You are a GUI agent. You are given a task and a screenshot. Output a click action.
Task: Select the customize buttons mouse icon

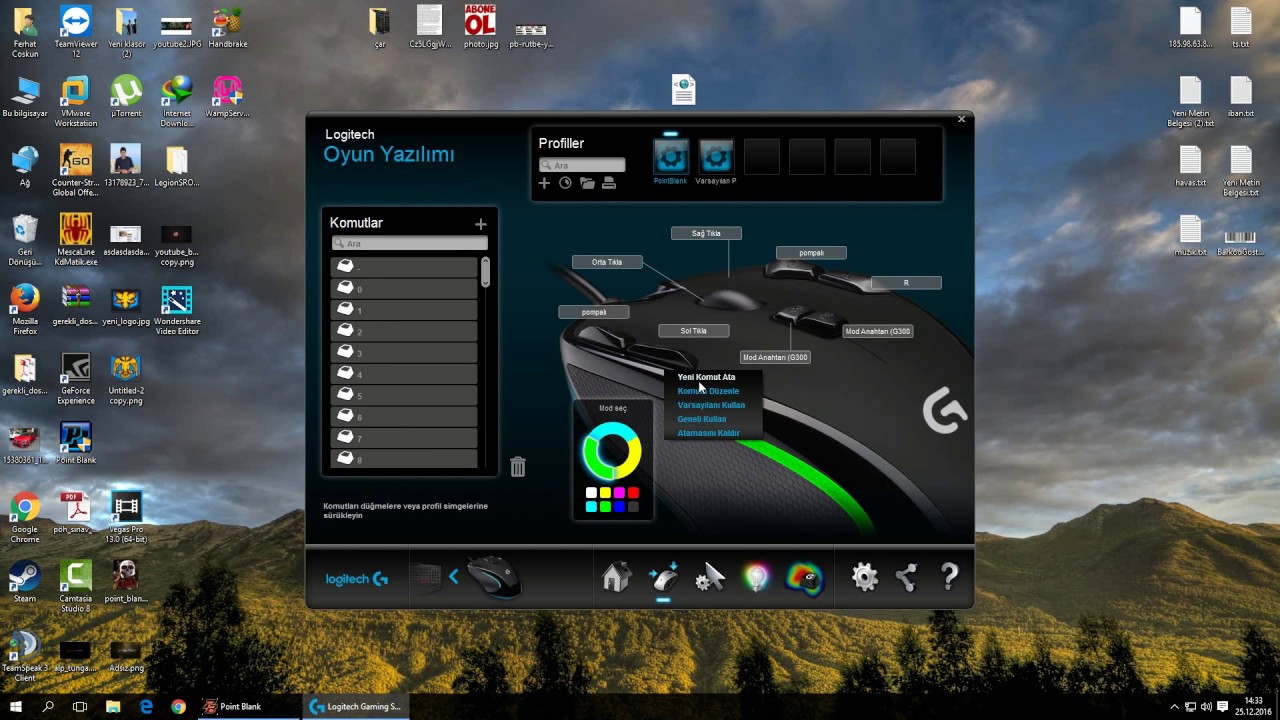point(663,577)
